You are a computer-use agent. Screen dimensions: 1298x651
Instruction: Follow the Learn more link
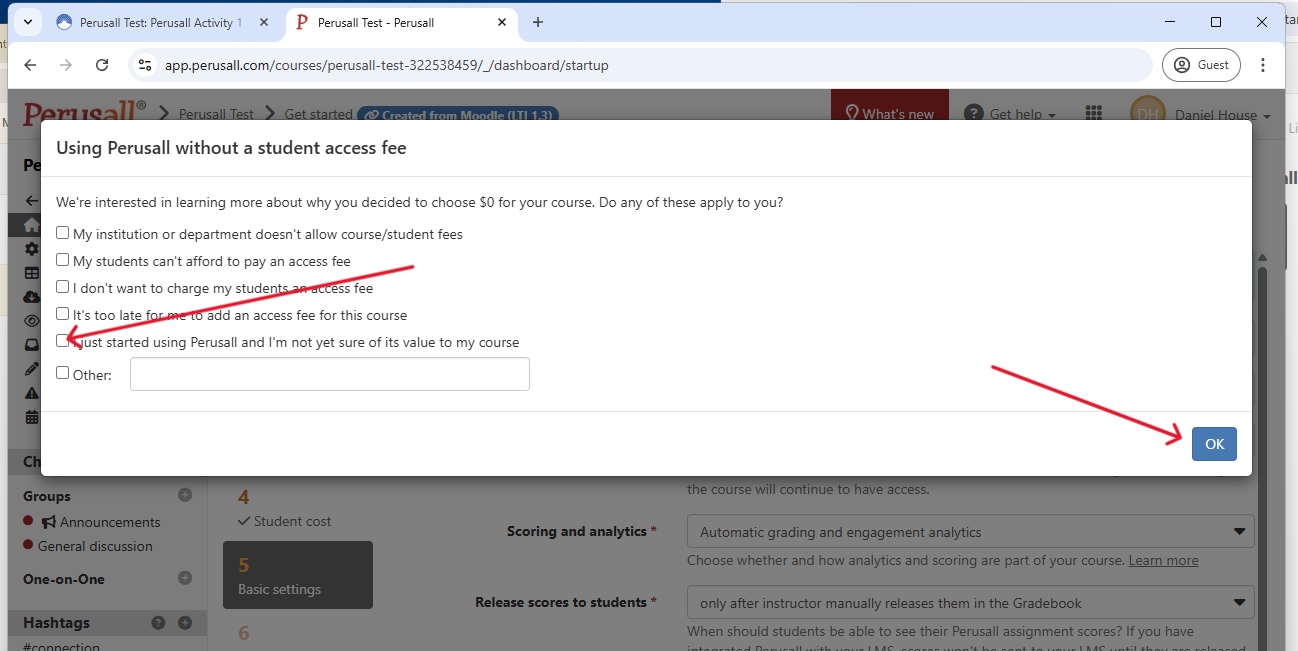coord(1163,560)
